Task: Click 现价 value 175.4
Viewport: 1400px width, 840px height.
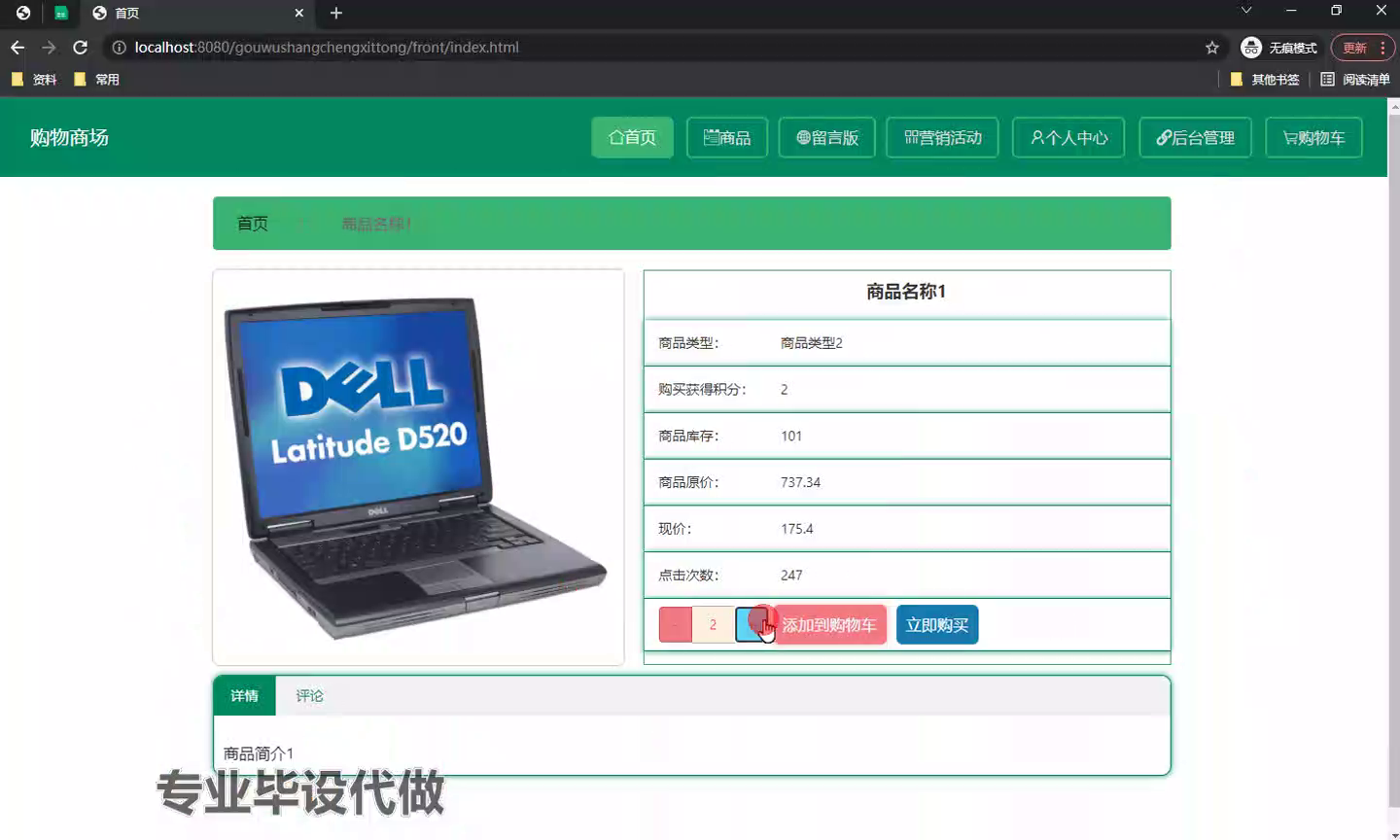Action: click(x=796, y=529)
